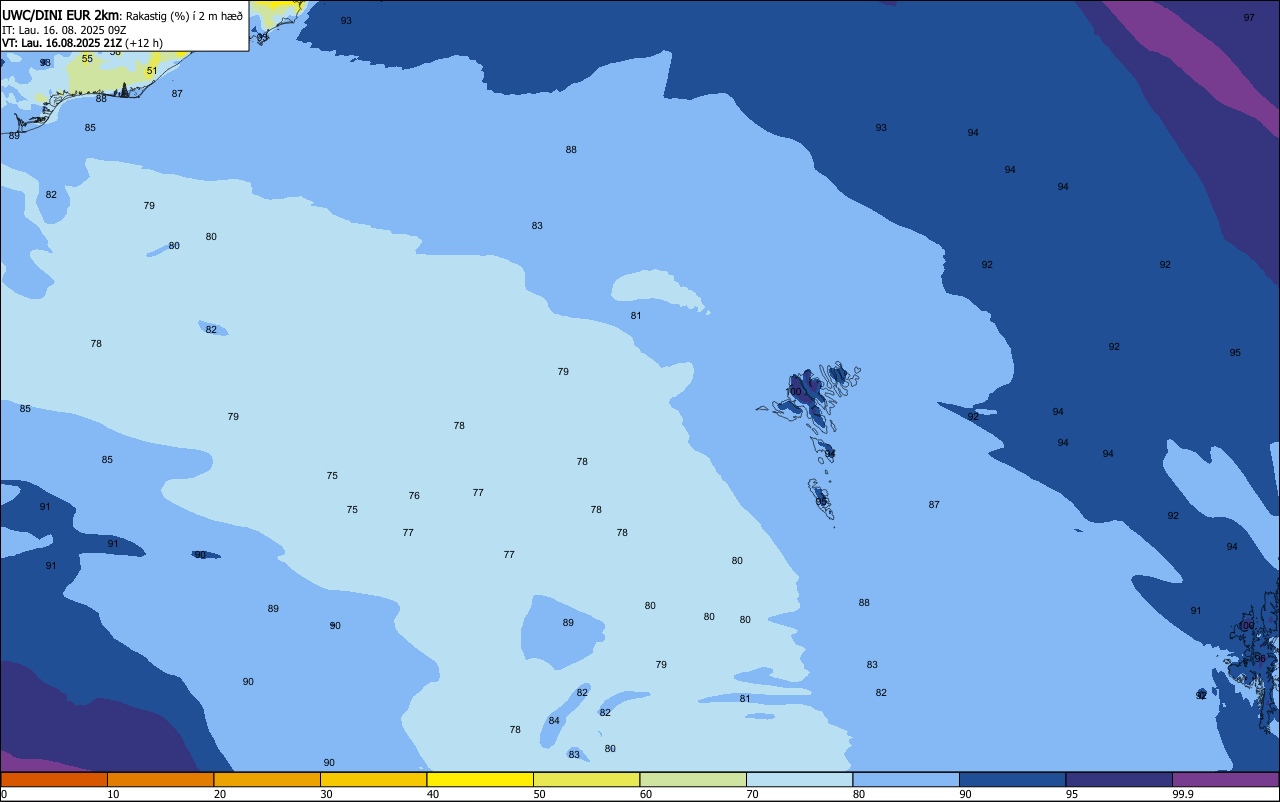Click the 'Rakastig (%) í 2 m hæð' label
Screen dimensions: 1280x802
184,15
